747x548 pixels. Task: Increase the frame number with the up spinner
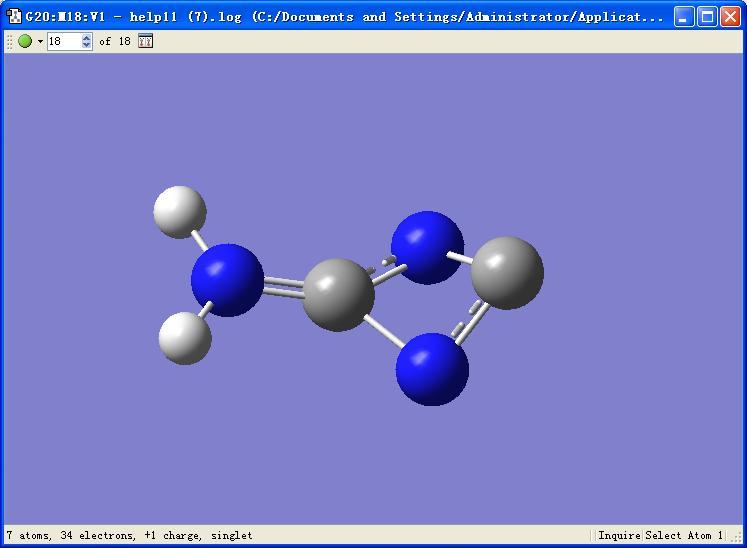(86, 38)
